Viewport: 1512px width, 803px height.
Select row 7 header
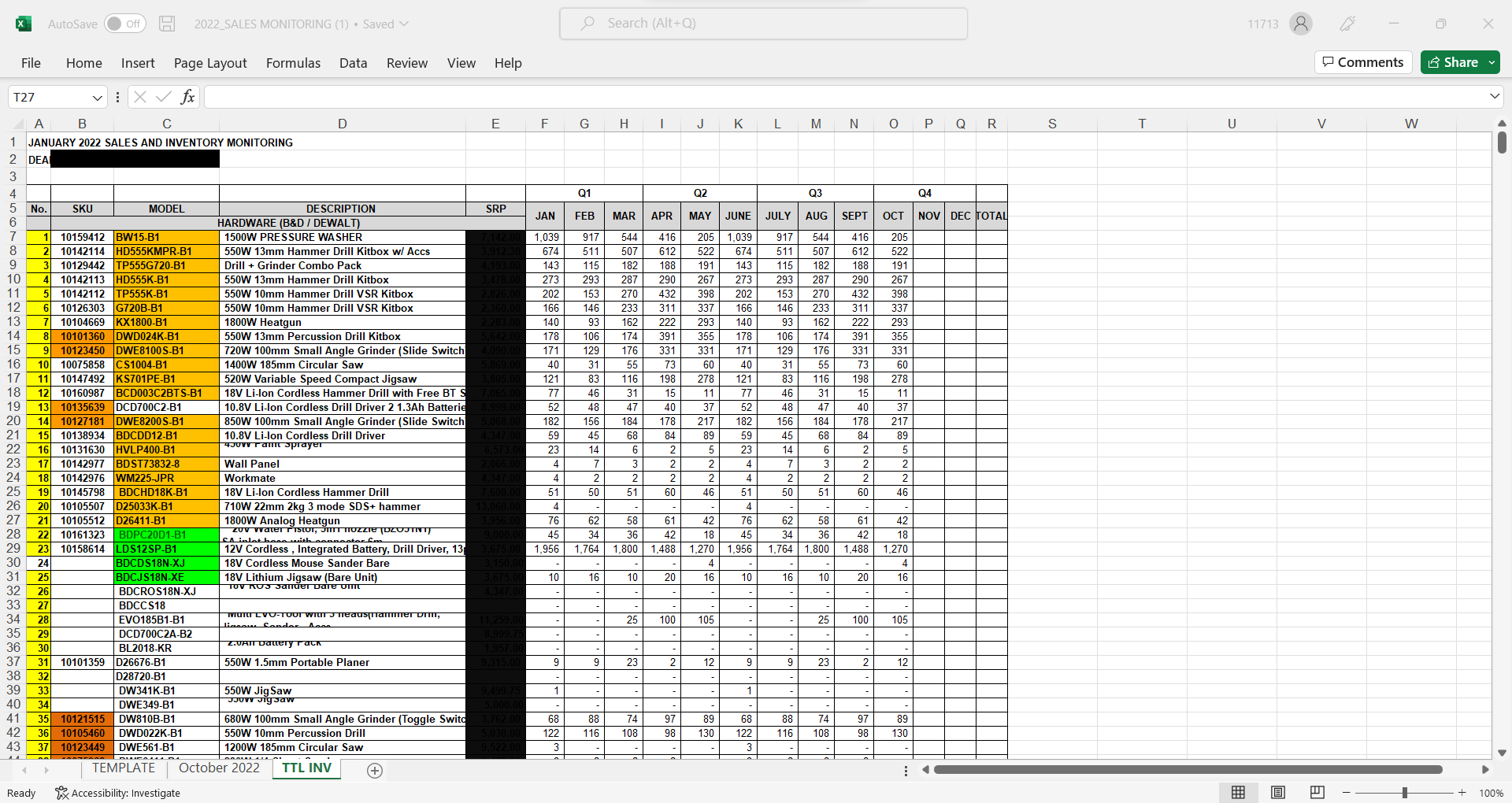coord(13,237)
